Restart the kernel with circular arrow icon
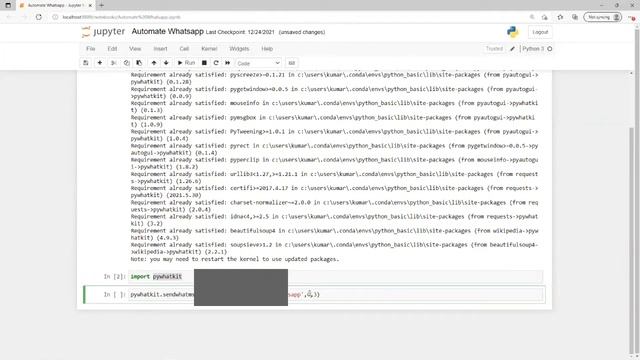This screenshot has width=640, height=360. [x=216, y=63]
